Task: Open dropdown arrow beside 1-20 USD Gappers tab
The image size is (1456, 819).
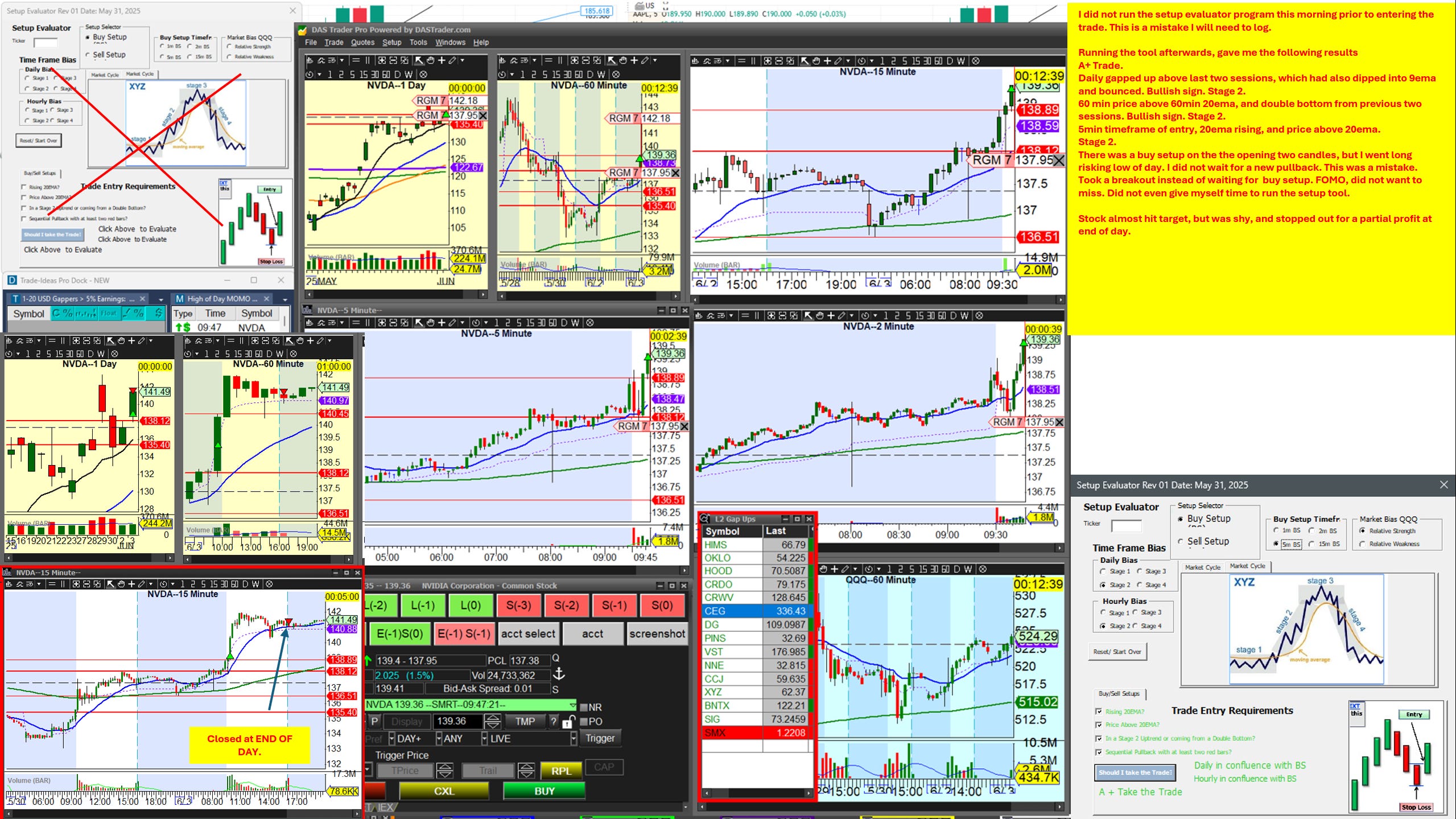Action: [x=161, y=299]
